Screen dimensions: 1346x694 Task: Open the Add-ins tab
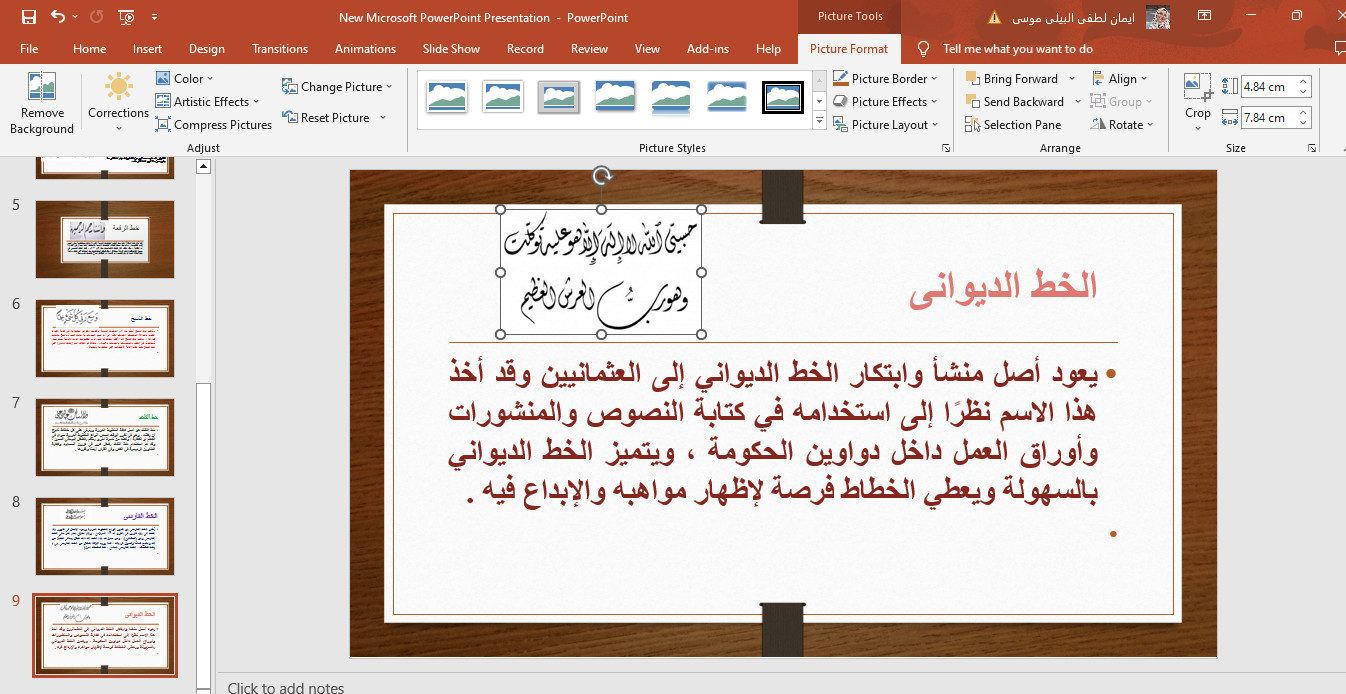pyautogui.click(x=709, y=48)
